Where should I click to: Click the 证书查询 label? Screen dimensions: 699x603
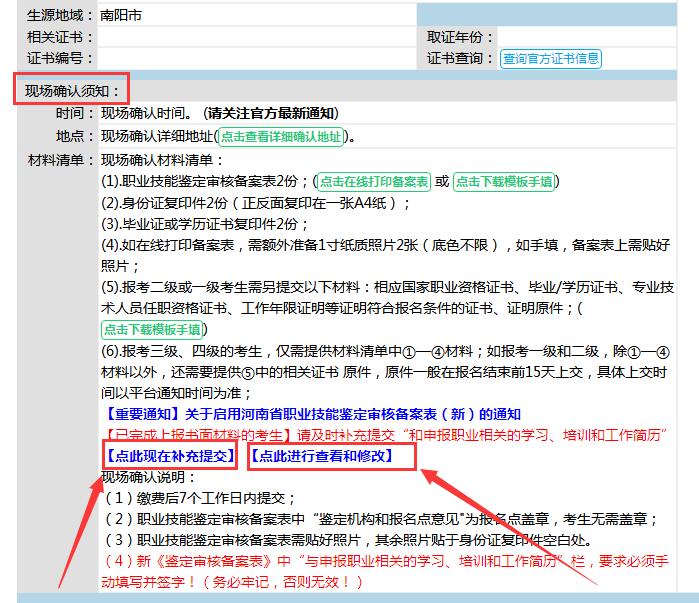tap(460, 58)
